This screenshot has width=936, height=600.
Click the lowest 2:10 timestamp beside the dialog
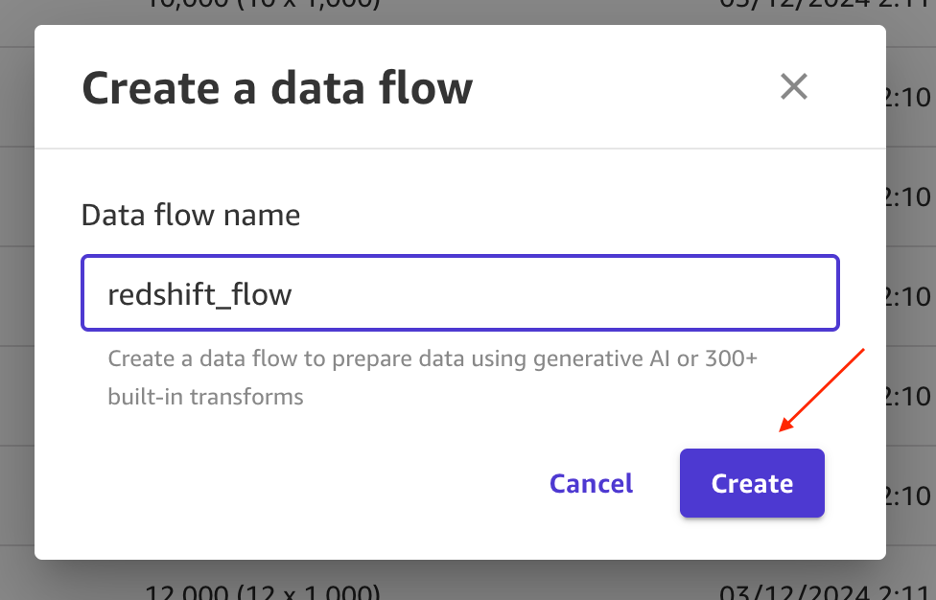910,495
